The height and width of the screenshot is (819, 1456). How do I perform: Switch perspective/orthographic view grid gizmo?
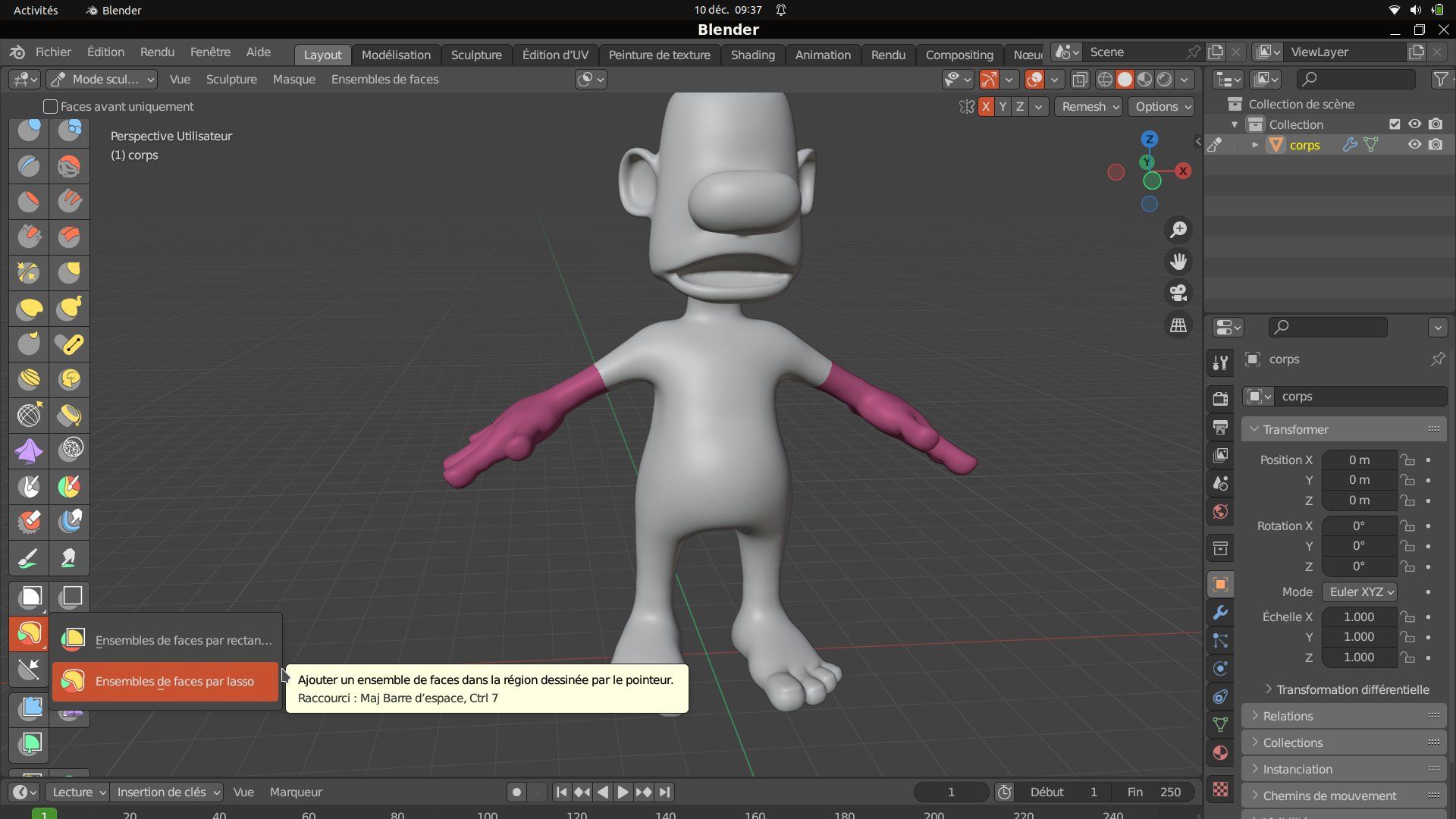(x=1178, y=325)
